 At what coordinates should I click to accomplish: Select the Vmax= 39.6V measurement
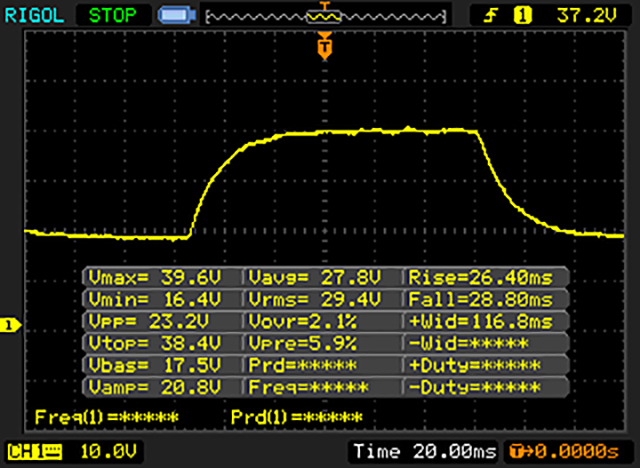155,278
